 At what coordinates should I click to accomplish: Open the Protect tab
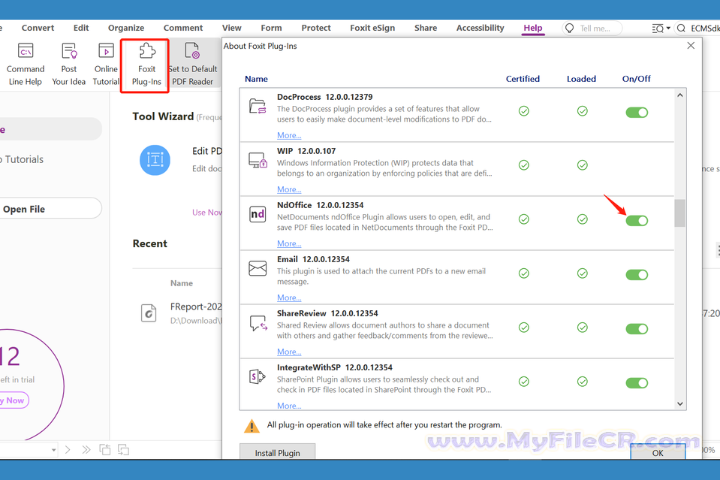click(x=316, y=28)
